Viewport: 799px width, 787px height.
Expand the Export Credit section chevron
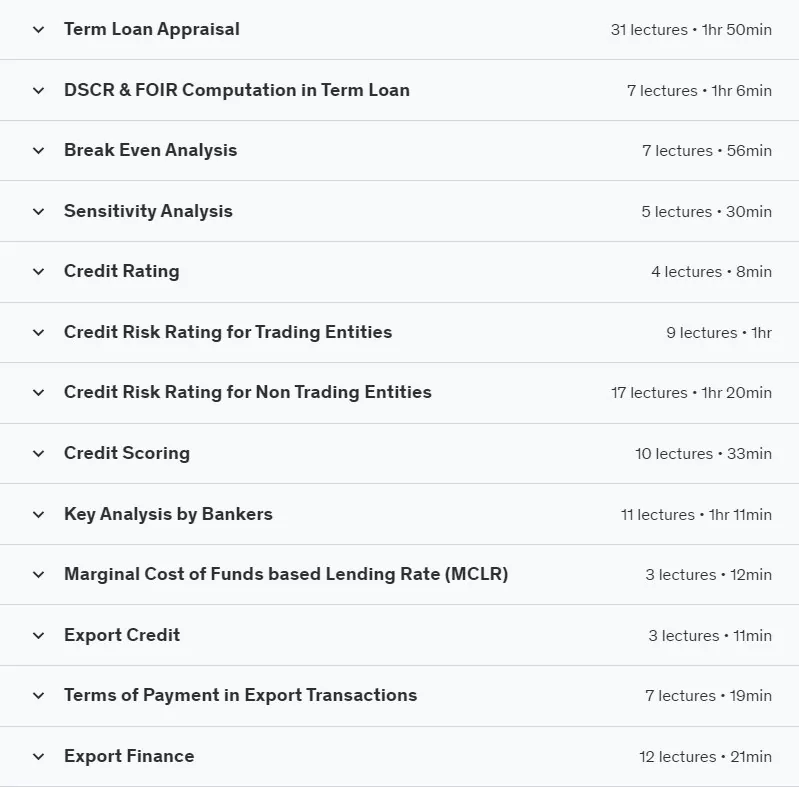pyautogui.click(x=38, y=636)
